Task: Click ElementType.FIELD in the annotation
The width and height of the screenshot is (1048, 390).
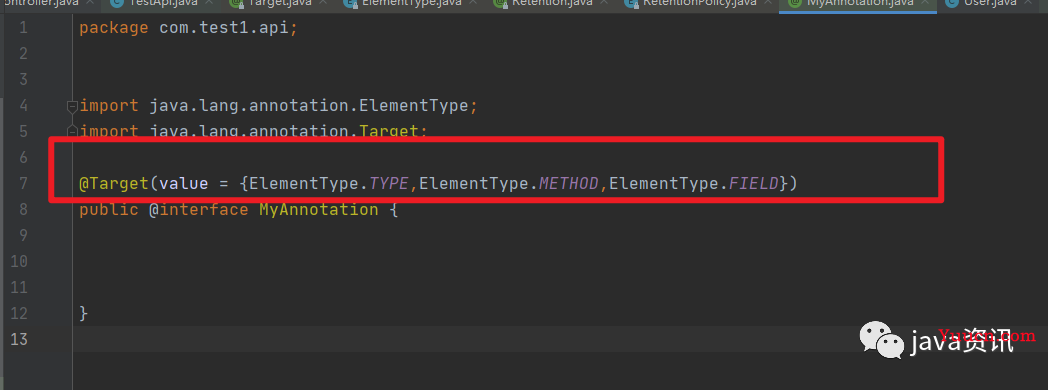Action: click(694, 183)
